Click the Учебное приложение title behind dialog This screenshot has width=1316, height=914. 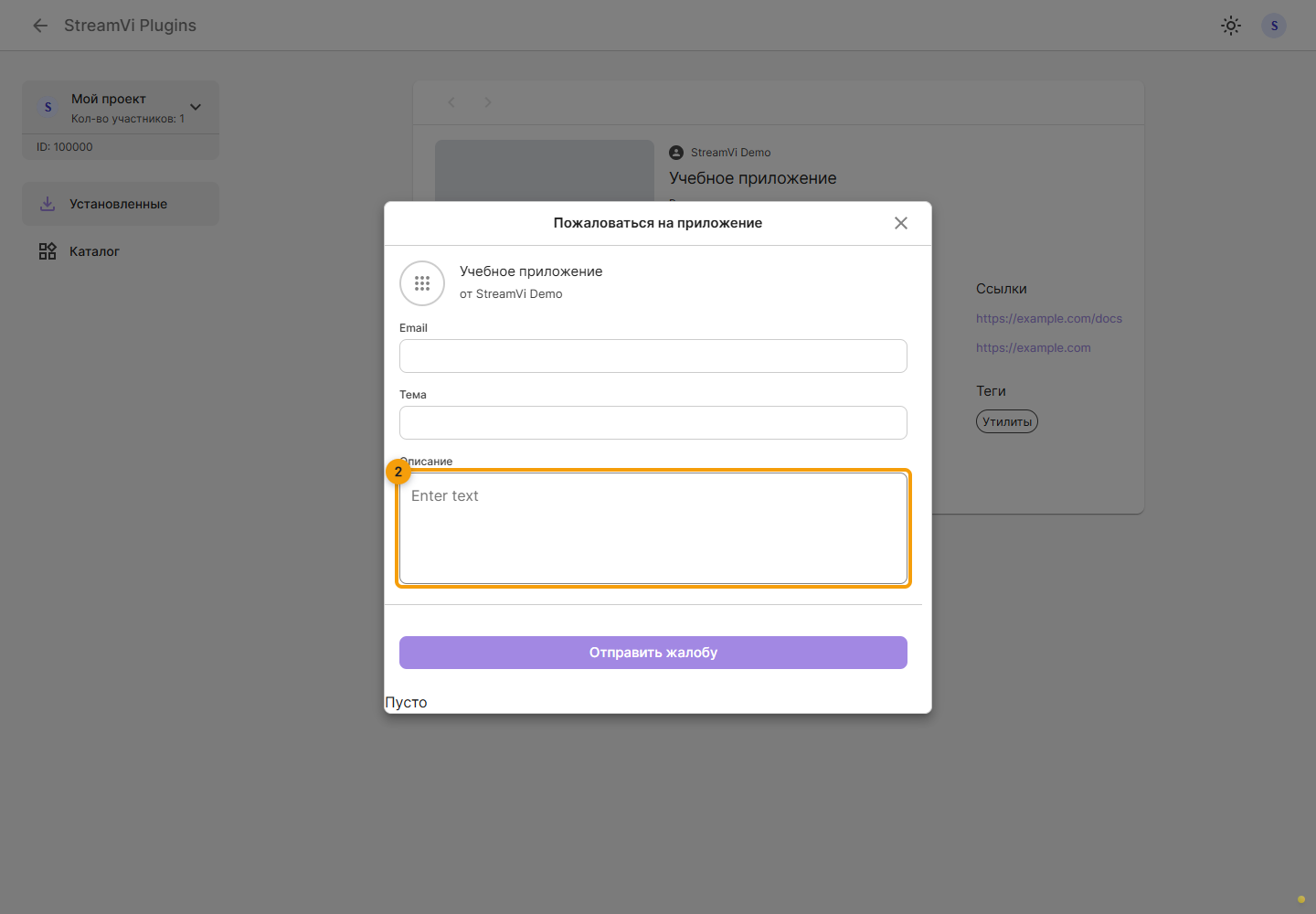pyautogui.click(x=753, y=178)
